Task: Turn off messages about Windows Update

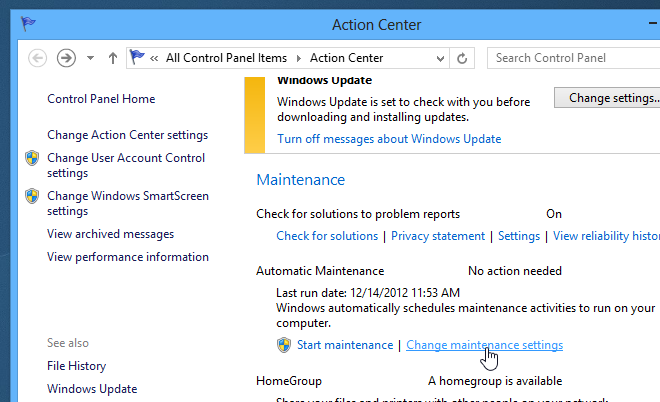Action: [x=389, y=139]
